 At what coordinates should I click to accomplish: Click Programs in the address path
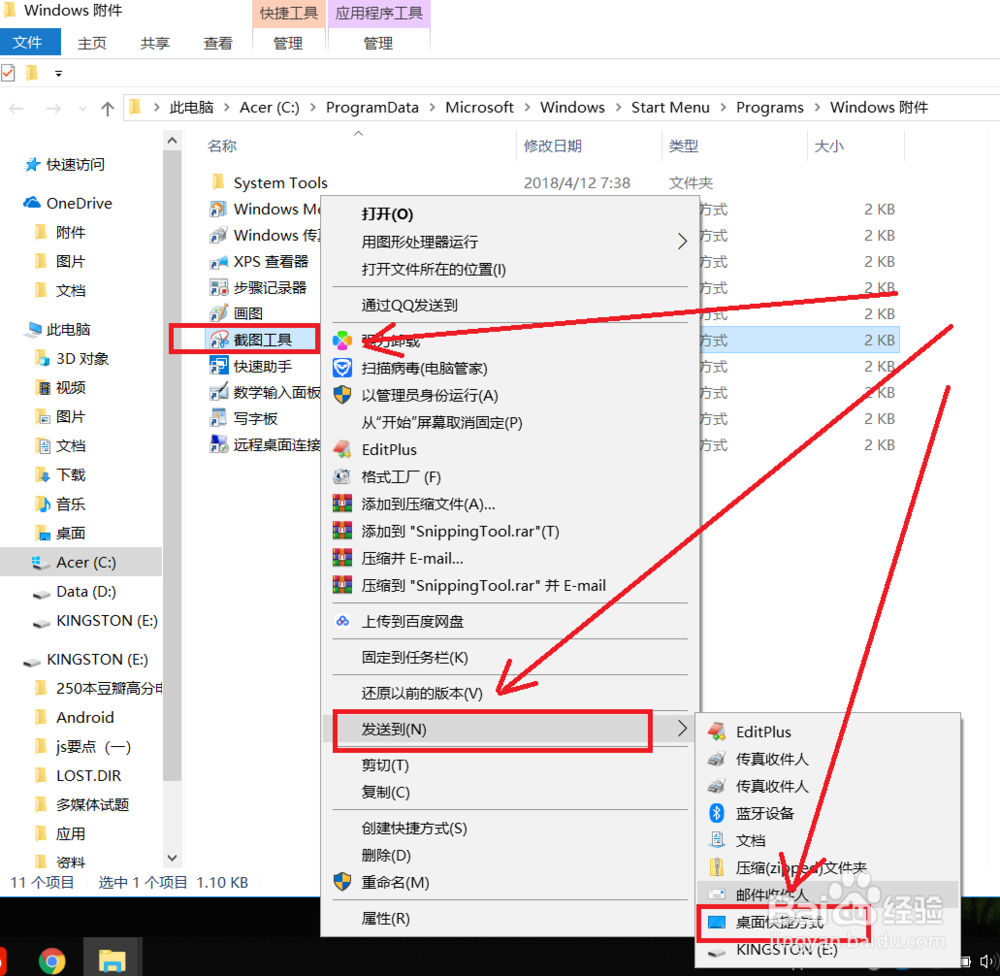769,107
